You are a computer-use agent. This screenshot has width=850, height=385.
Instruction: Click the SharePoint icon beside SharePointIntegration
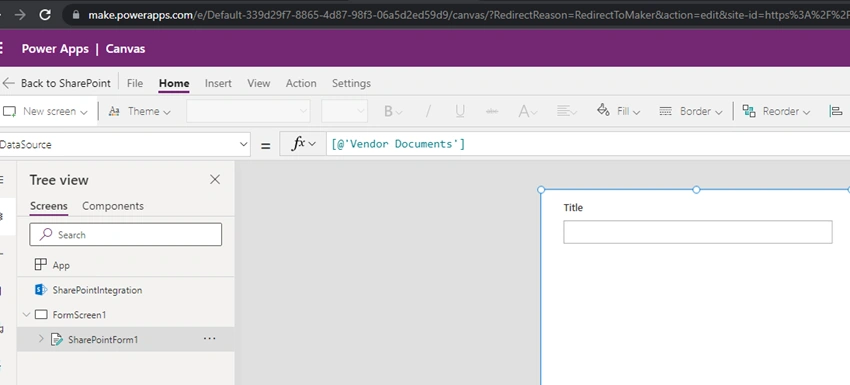[x=41, y=290]
